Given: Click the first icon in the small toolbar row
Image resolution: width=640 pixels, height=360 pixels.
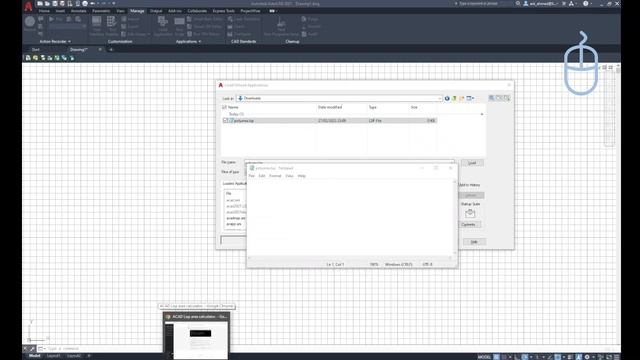Looking at the screenshot, I should click(x=28, y=58).
